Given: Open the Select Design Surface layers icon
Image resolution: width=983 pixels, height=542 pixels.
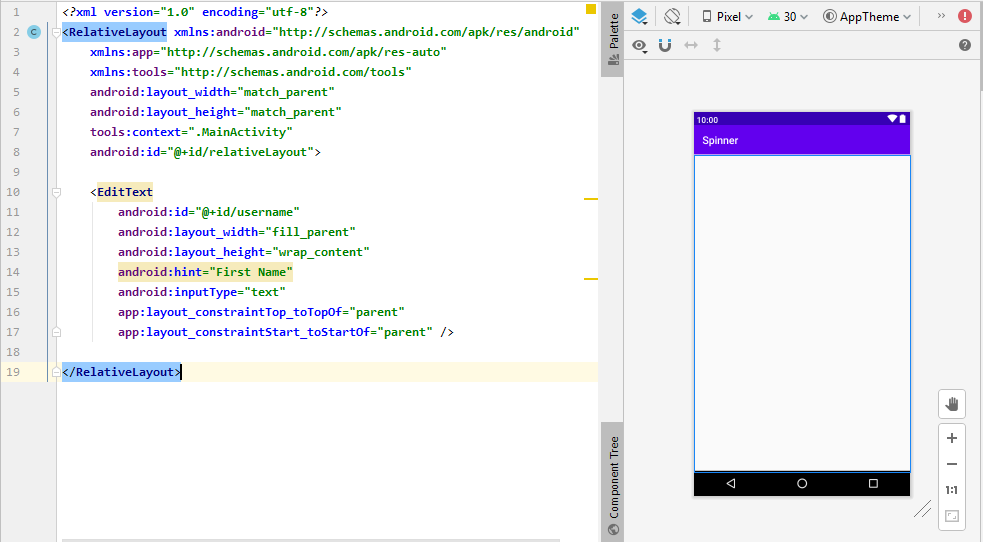Looking at the screenshot, I should (639, 16).
